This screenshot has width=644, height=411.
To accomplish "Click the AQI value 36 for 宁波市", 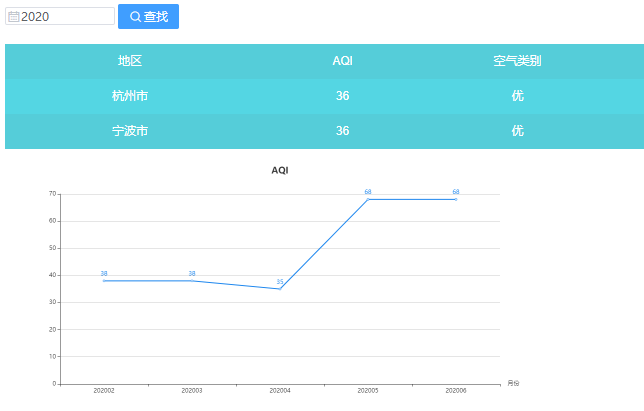I will 342,131.
